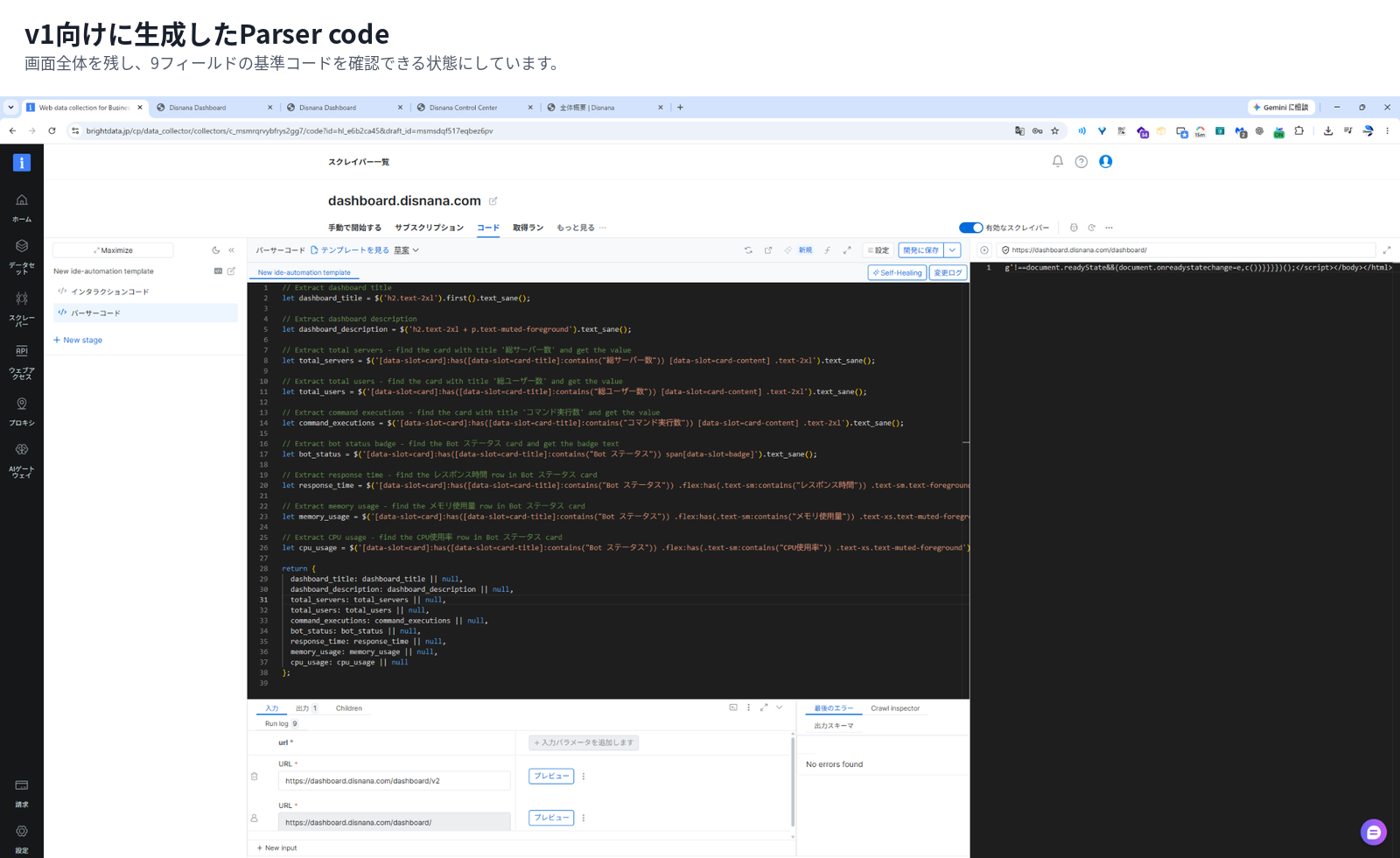Switch to サブスクリプション tab
Image resolution: width=1400 pixels, height=858 pixels.
[x=429, y=228]
